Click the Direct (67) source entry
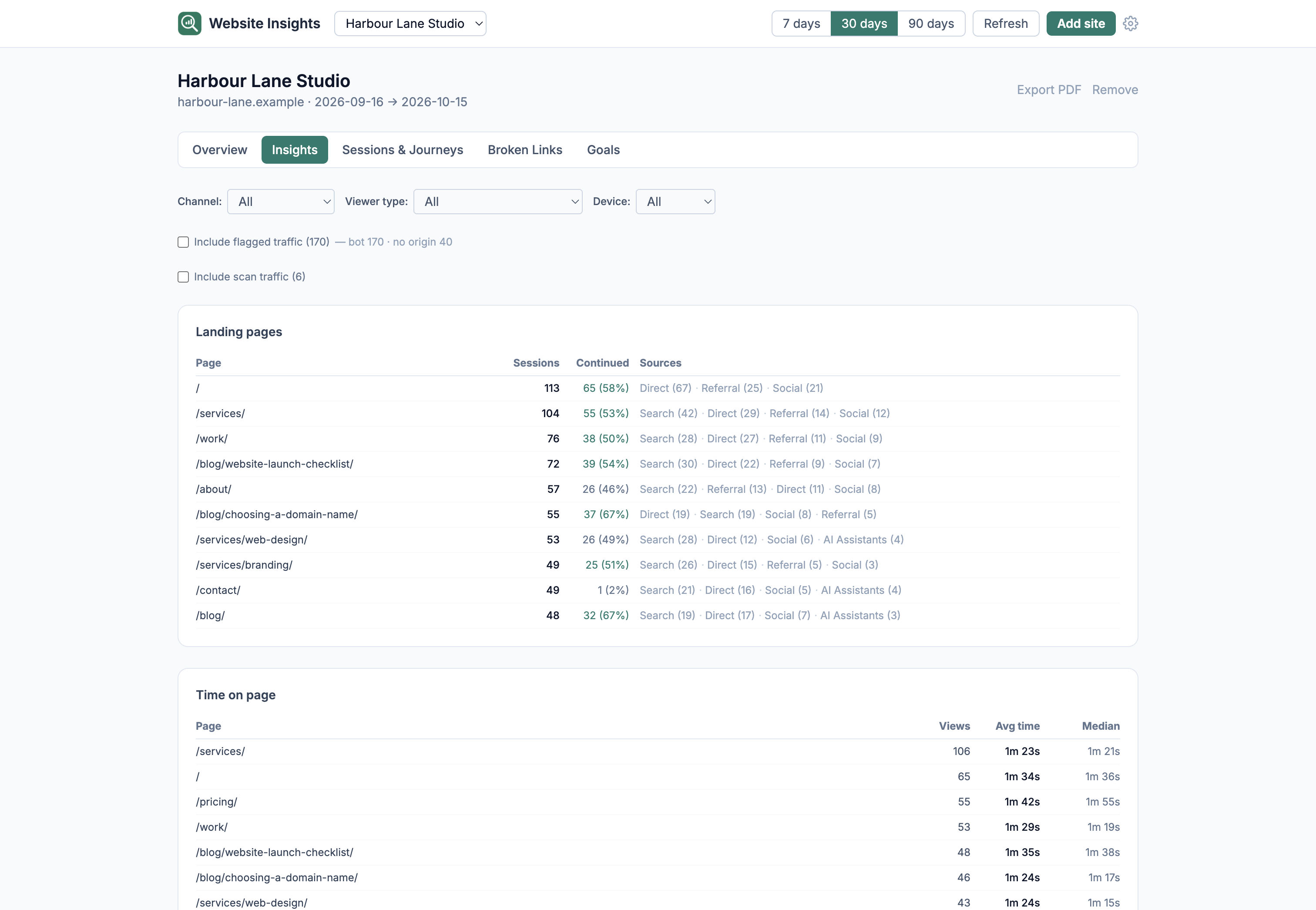The width and height of the screenshot is (1316, 910). point(665,388)
